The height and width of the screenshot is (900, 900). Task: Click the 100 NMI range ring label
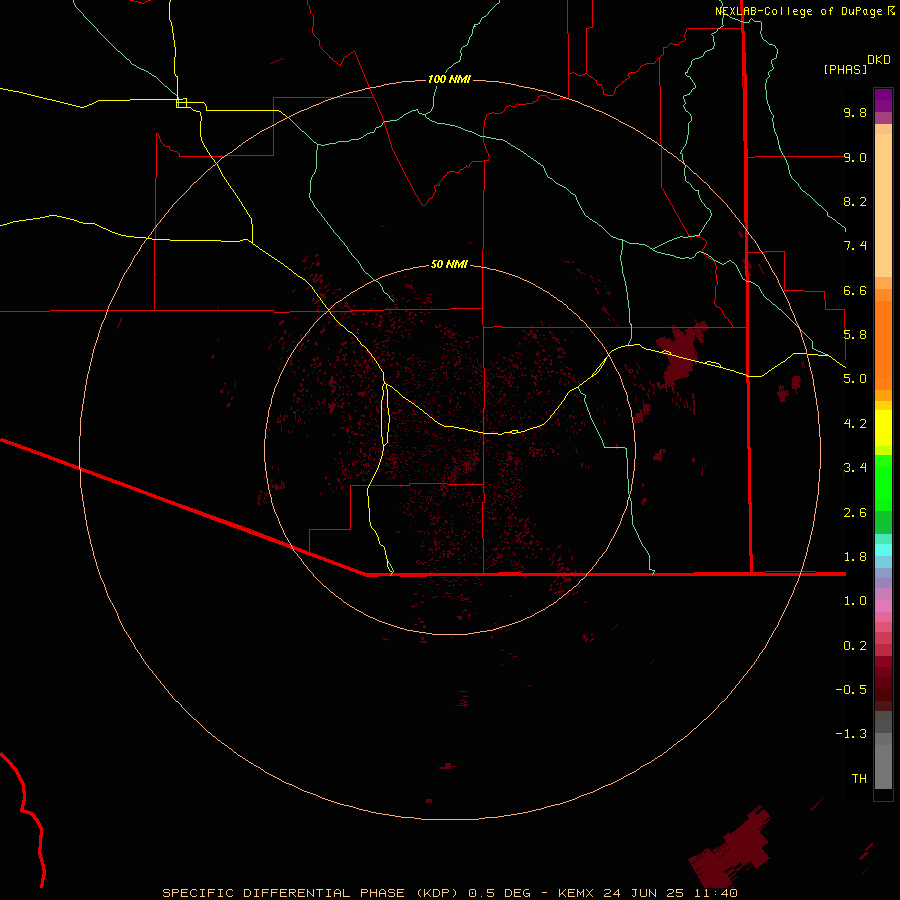pos(449,79)
